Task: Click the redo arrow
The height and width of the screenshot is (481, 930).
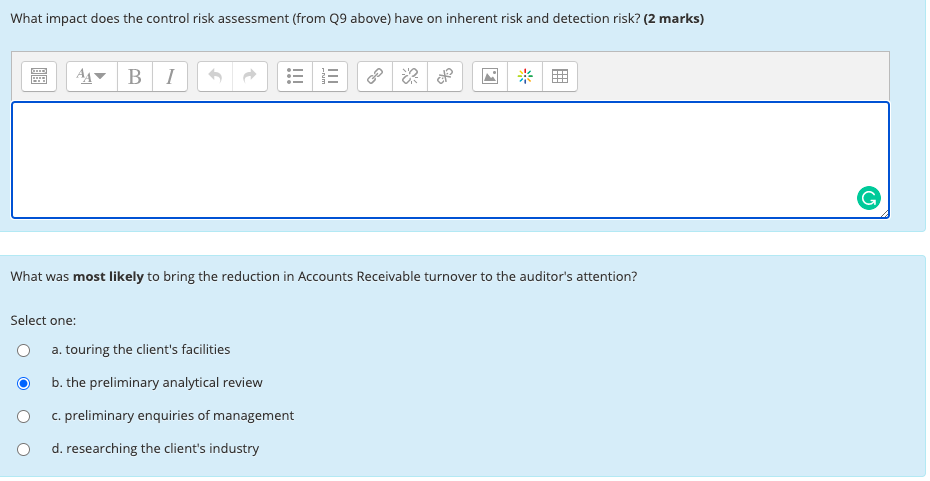Action: click(x=250, y=77)
